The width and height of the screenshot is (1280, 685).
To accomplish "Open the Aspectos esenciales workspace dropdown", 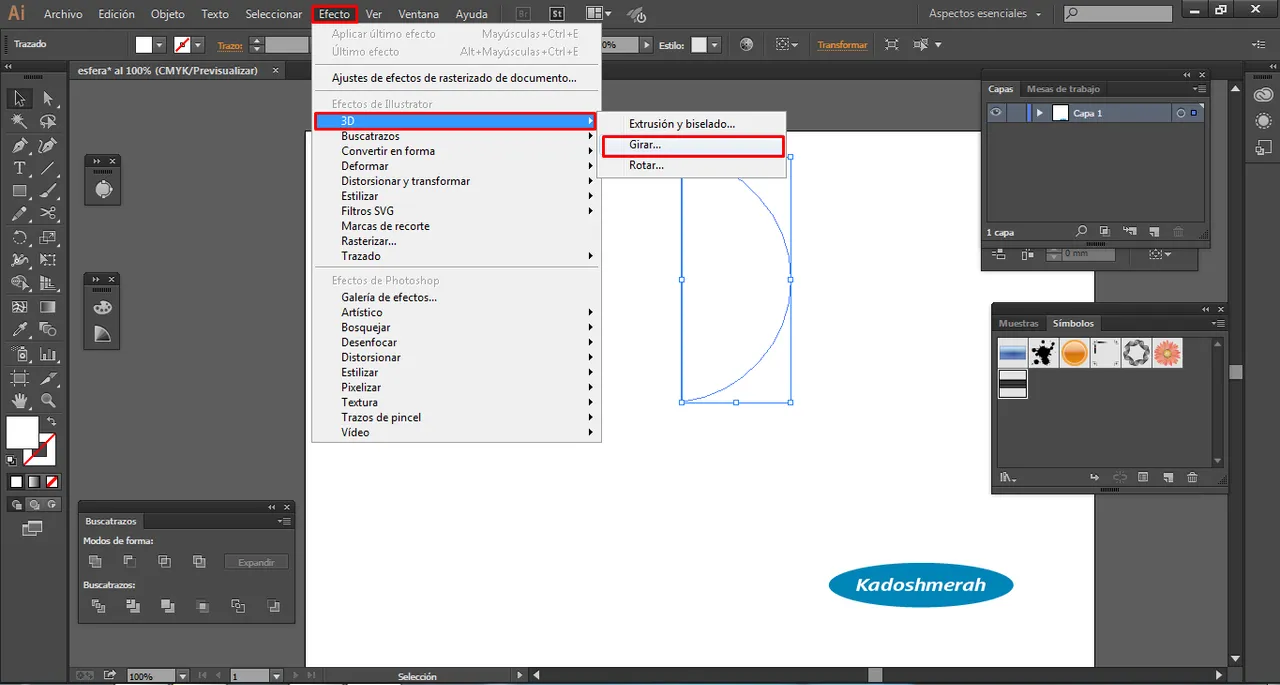I will pos(985,14).
